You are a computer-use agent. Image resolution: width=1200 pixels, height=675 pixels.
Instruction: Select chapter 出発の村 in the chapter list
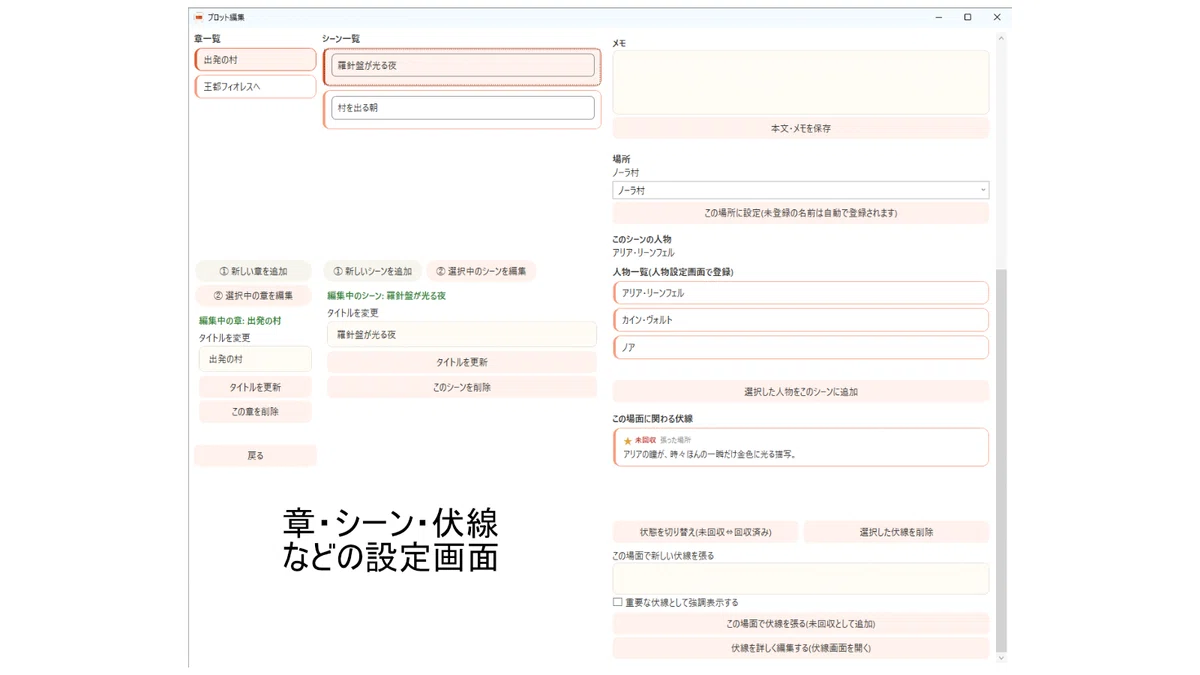coord(256,60)
